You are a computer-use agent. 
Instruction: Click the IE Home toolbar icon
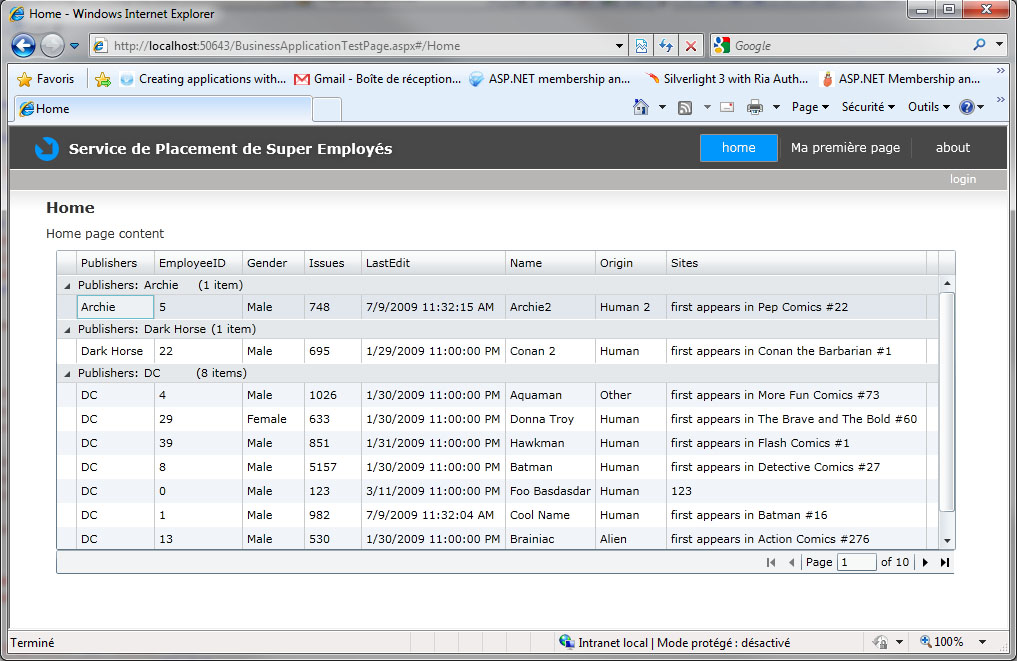tap(641, 107)
